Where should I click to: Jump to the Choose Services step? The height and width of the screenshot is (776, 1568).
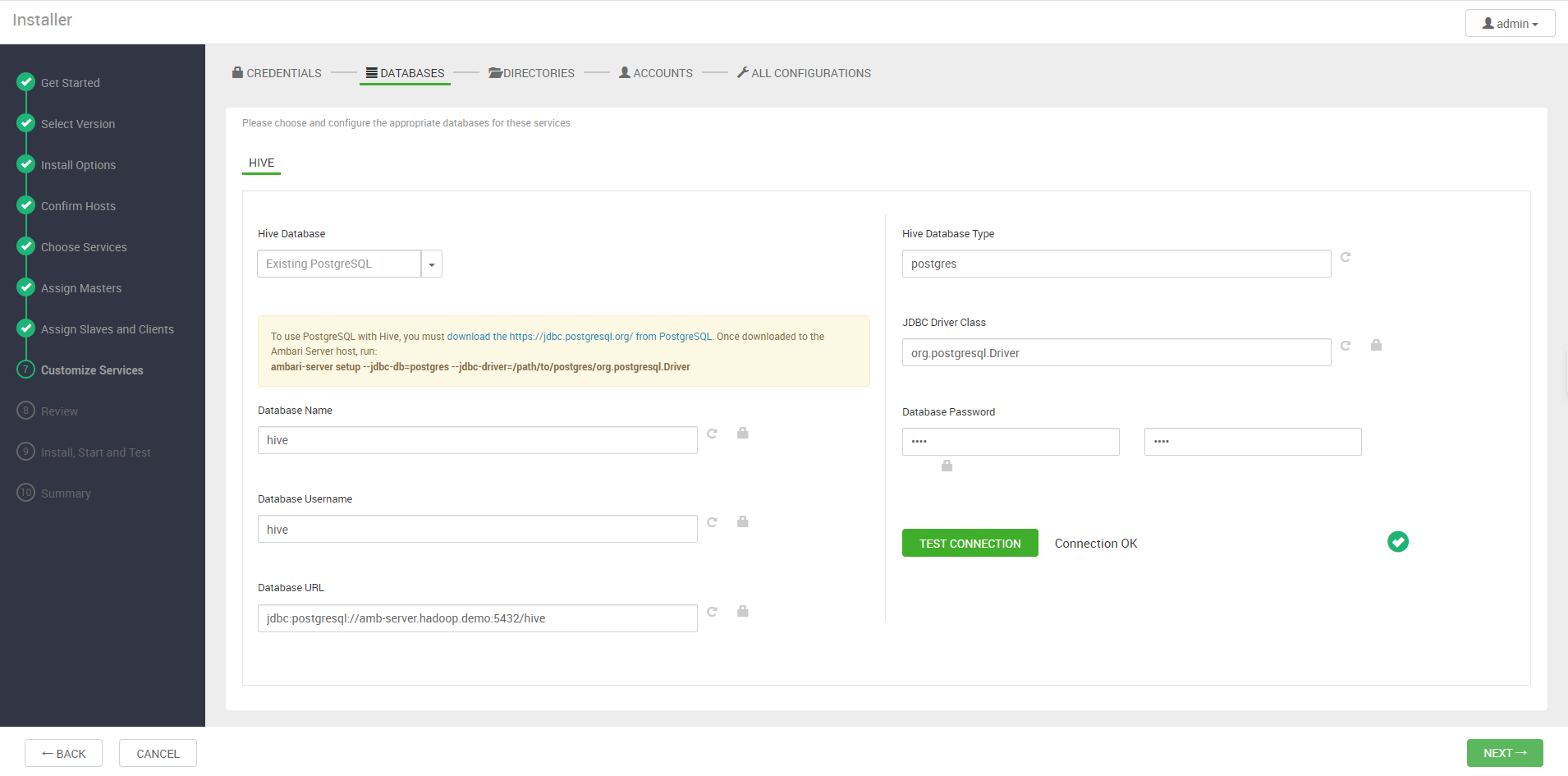84,247
